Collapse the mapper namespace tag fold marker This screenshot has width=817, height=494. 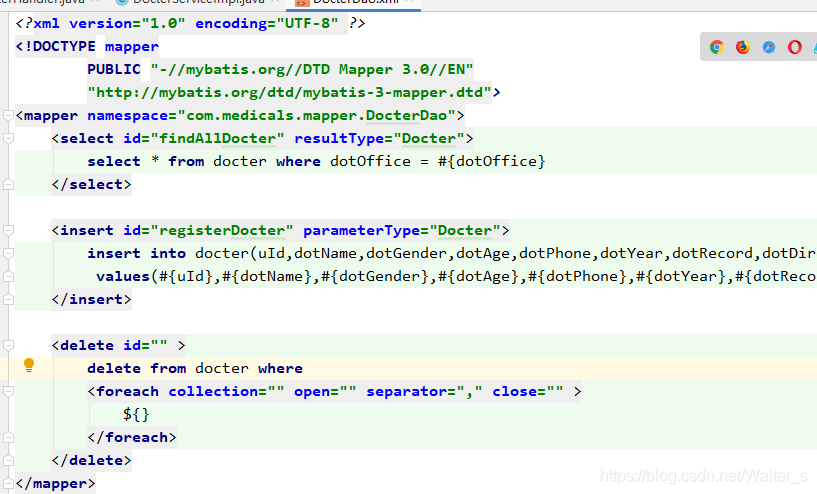click(x=8, y=115)
